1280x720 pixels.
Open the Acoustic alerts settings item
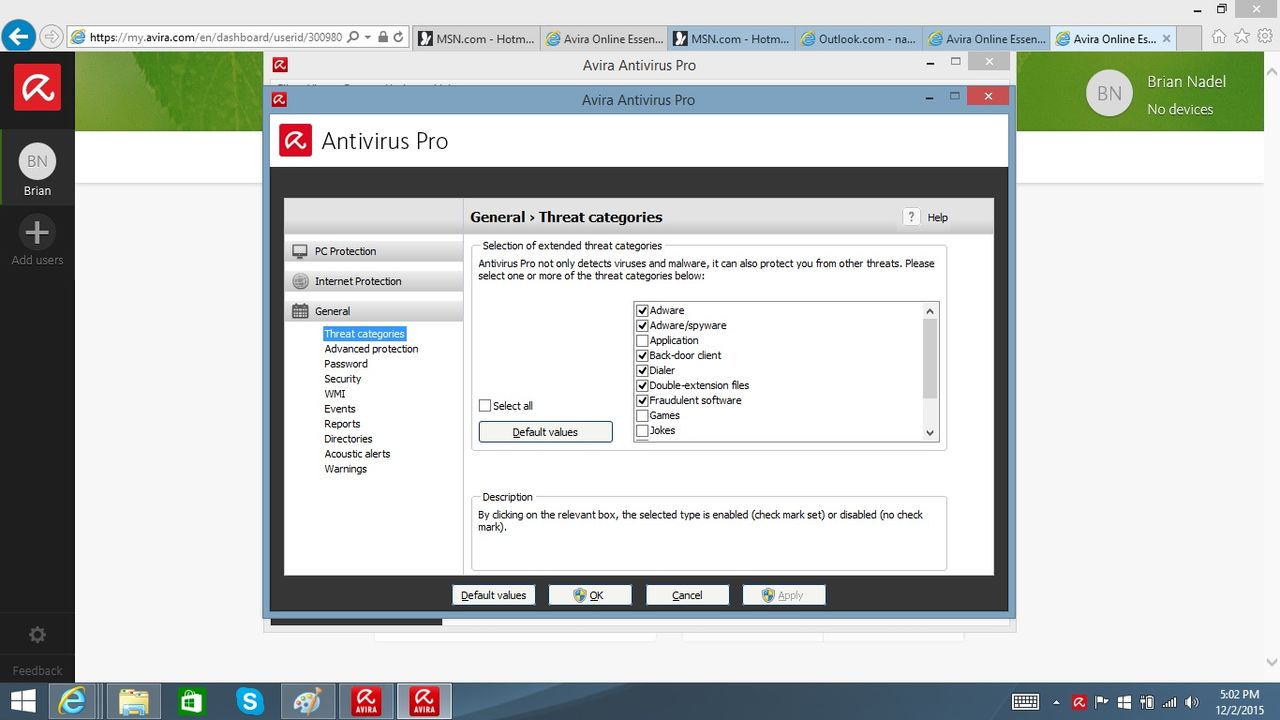[357, 454]
